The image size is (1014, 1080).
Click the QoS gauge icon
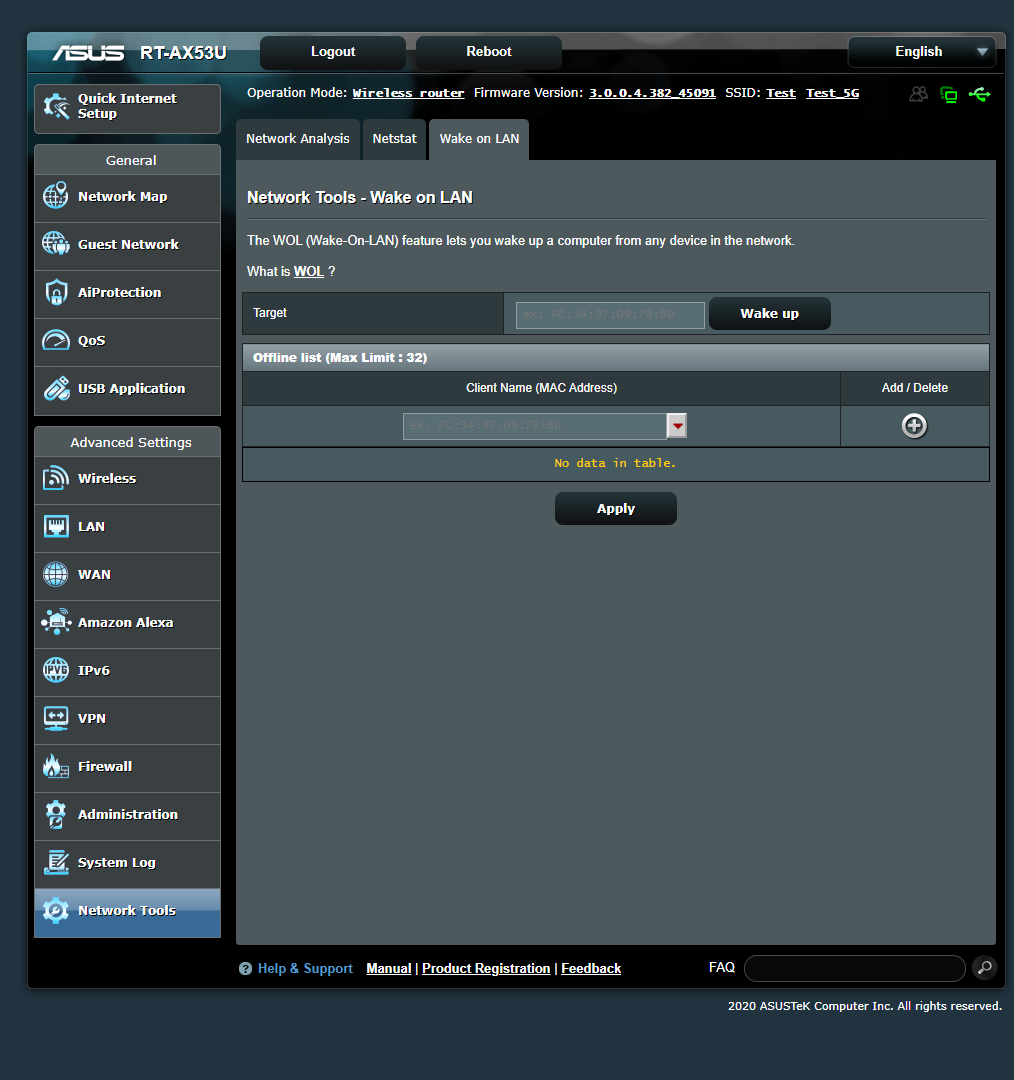[x=56, y=340]
